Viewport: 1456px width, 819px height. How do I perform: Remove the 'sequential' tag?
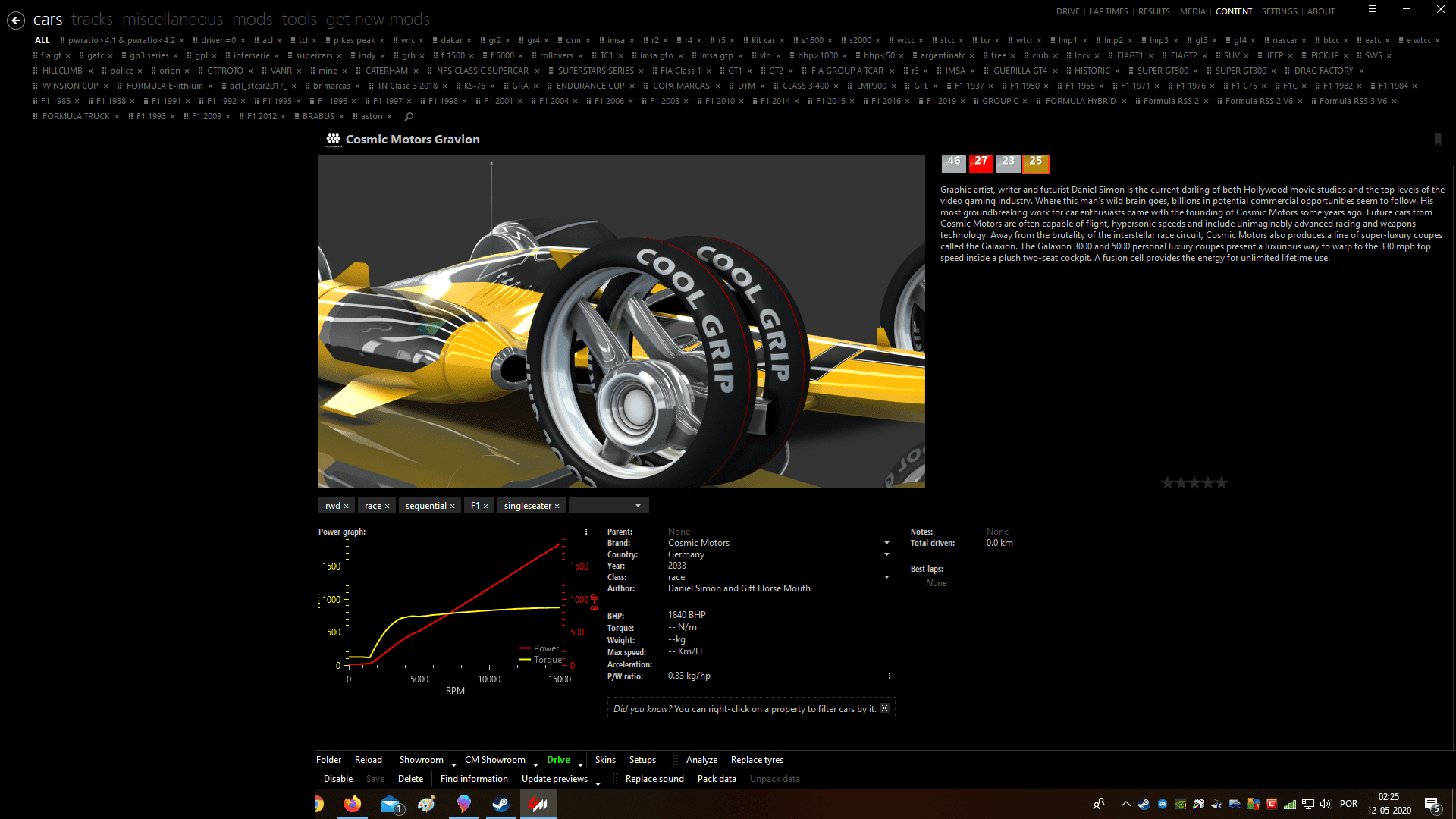(453, 507)
